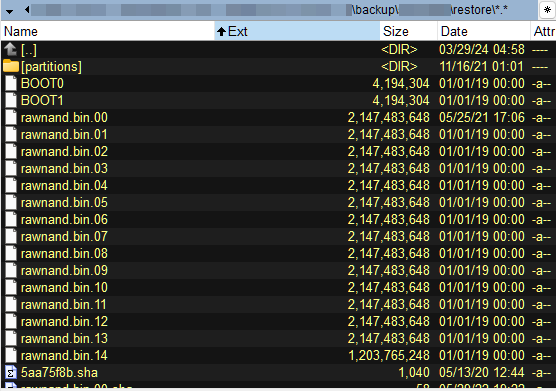Image resolution: width=556 pixels, height=391 pixels.
Task: Select file rawnand.bin.03
Action: 64,169
